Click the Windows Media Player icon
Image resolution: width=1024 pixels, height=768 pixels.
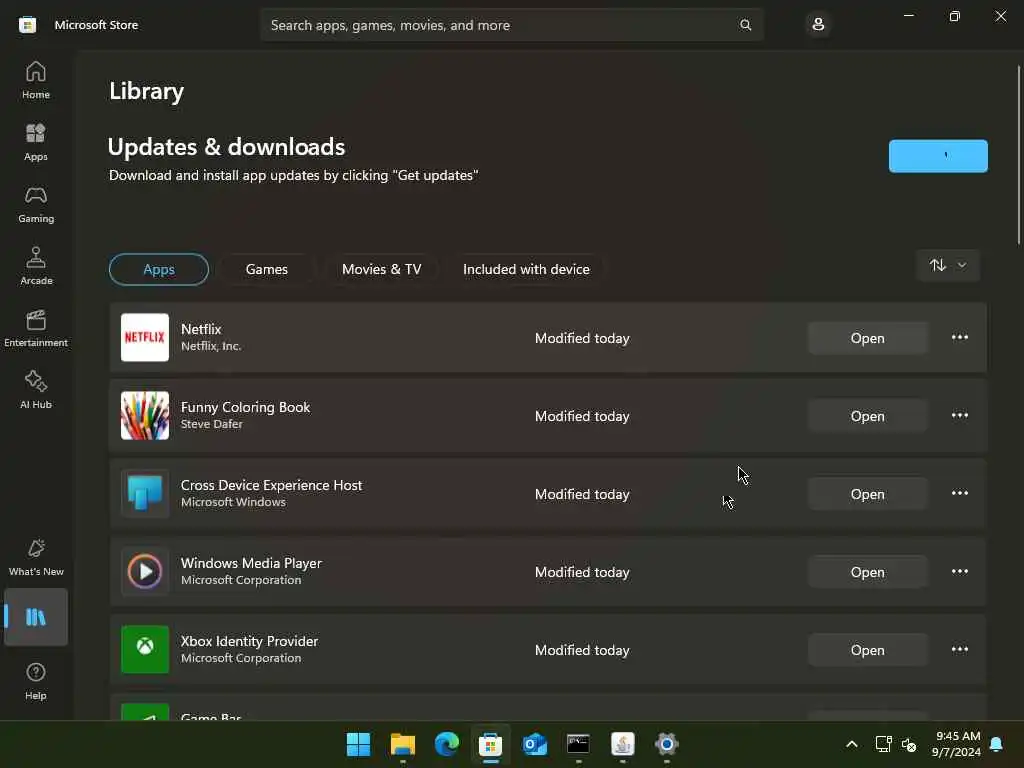(145, 571)
